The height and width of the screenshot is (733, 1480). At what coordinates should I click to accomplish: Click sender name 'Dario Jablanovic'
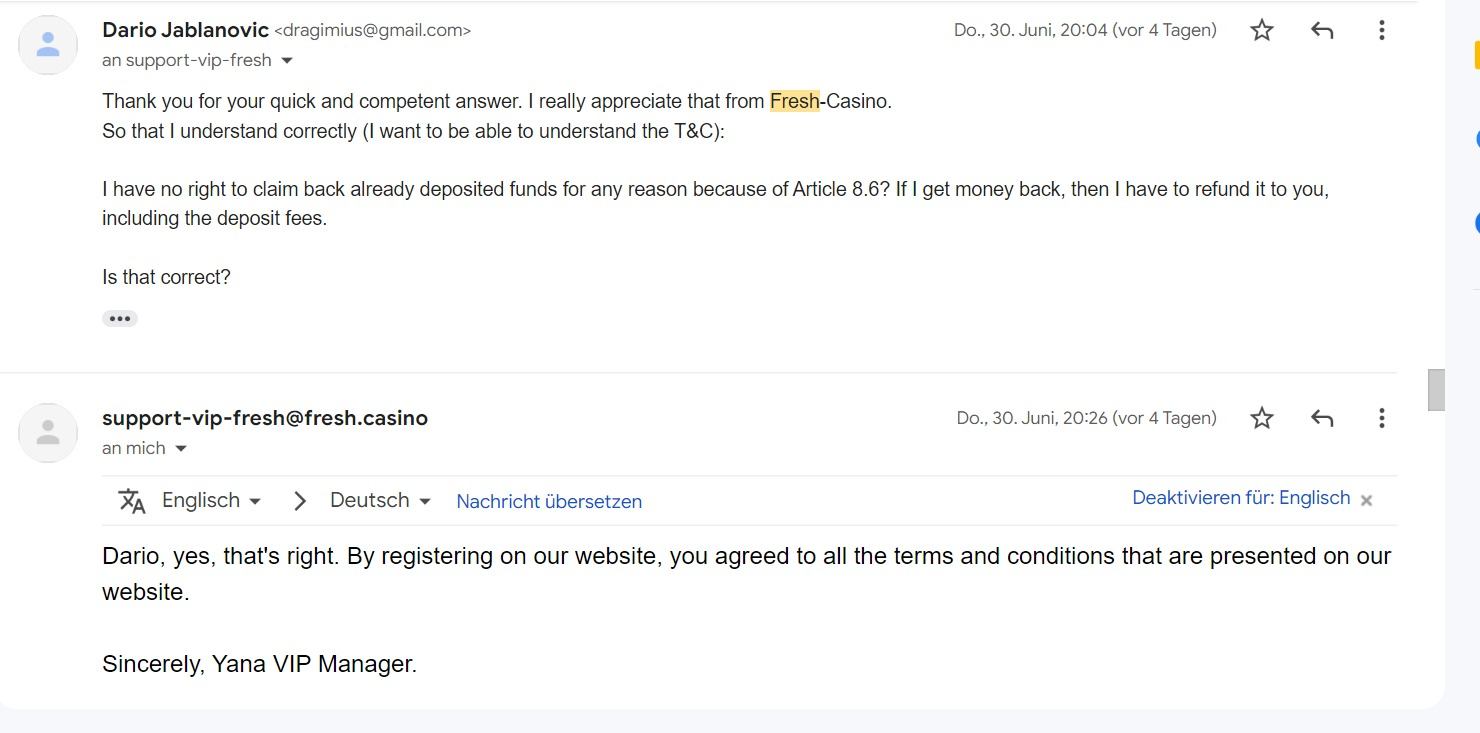click(x=185, y=30)
